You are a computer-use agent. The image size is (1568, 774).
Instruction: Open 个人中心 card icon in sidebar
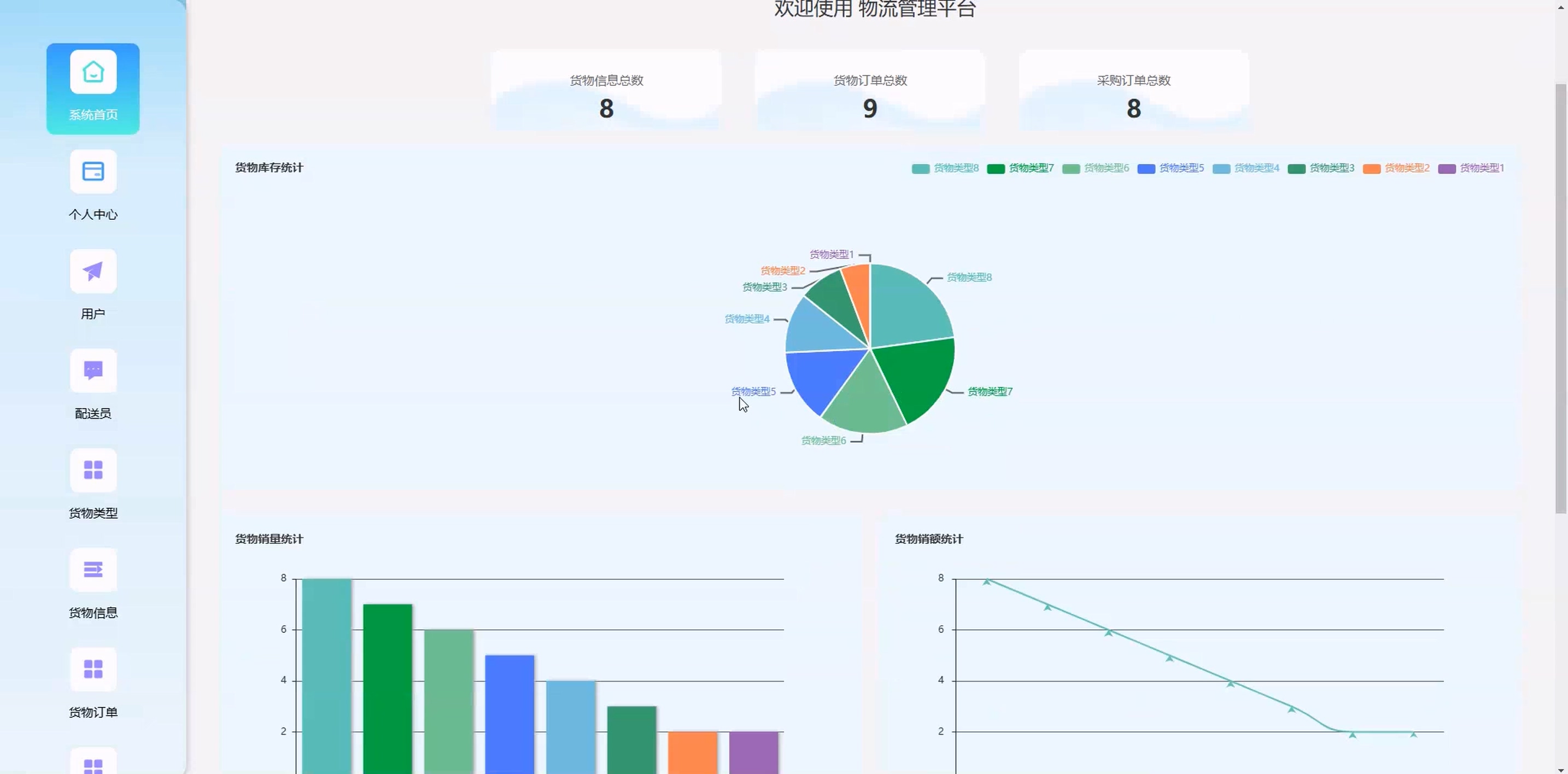(93, 172)
